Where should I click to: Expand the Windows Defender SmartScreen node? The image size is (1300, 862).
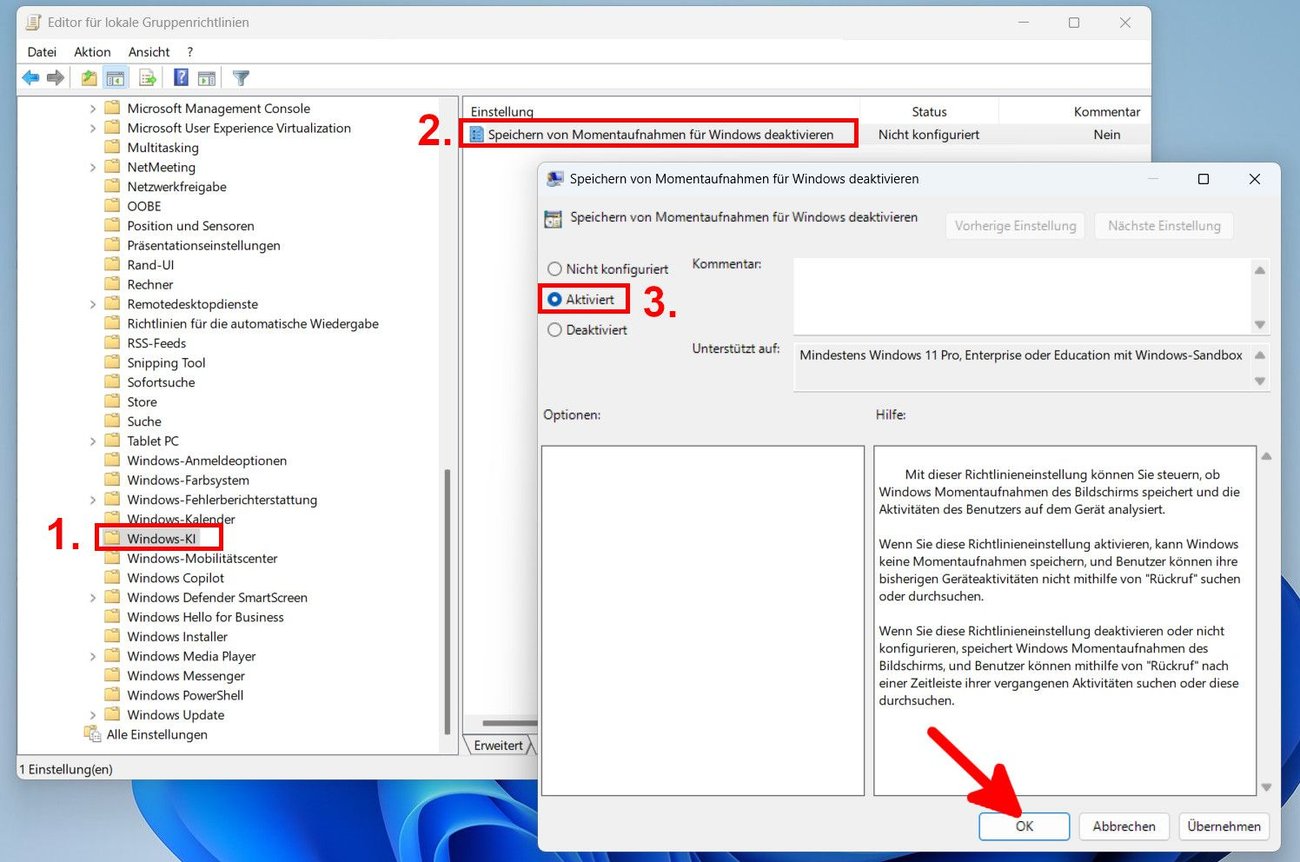pos(93,597)
